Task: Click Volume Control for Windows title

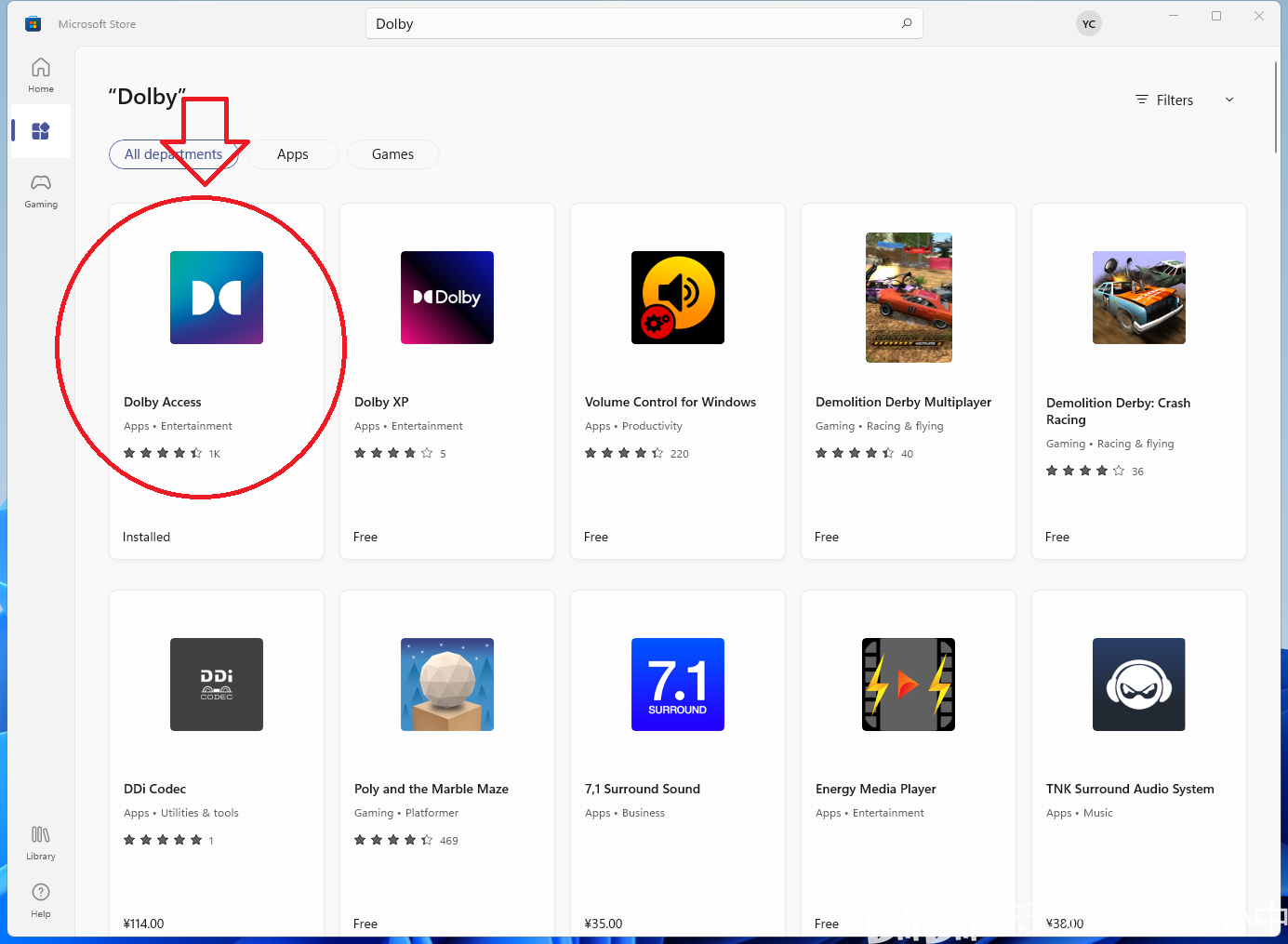Action: (x=671, y=402)
